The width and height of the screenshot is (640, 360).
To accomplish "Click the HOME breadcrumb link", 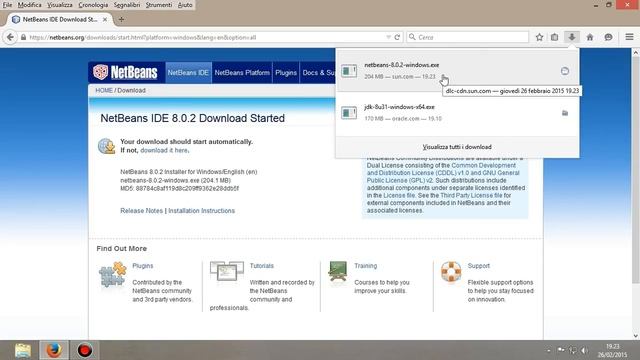I will point(104,90).
